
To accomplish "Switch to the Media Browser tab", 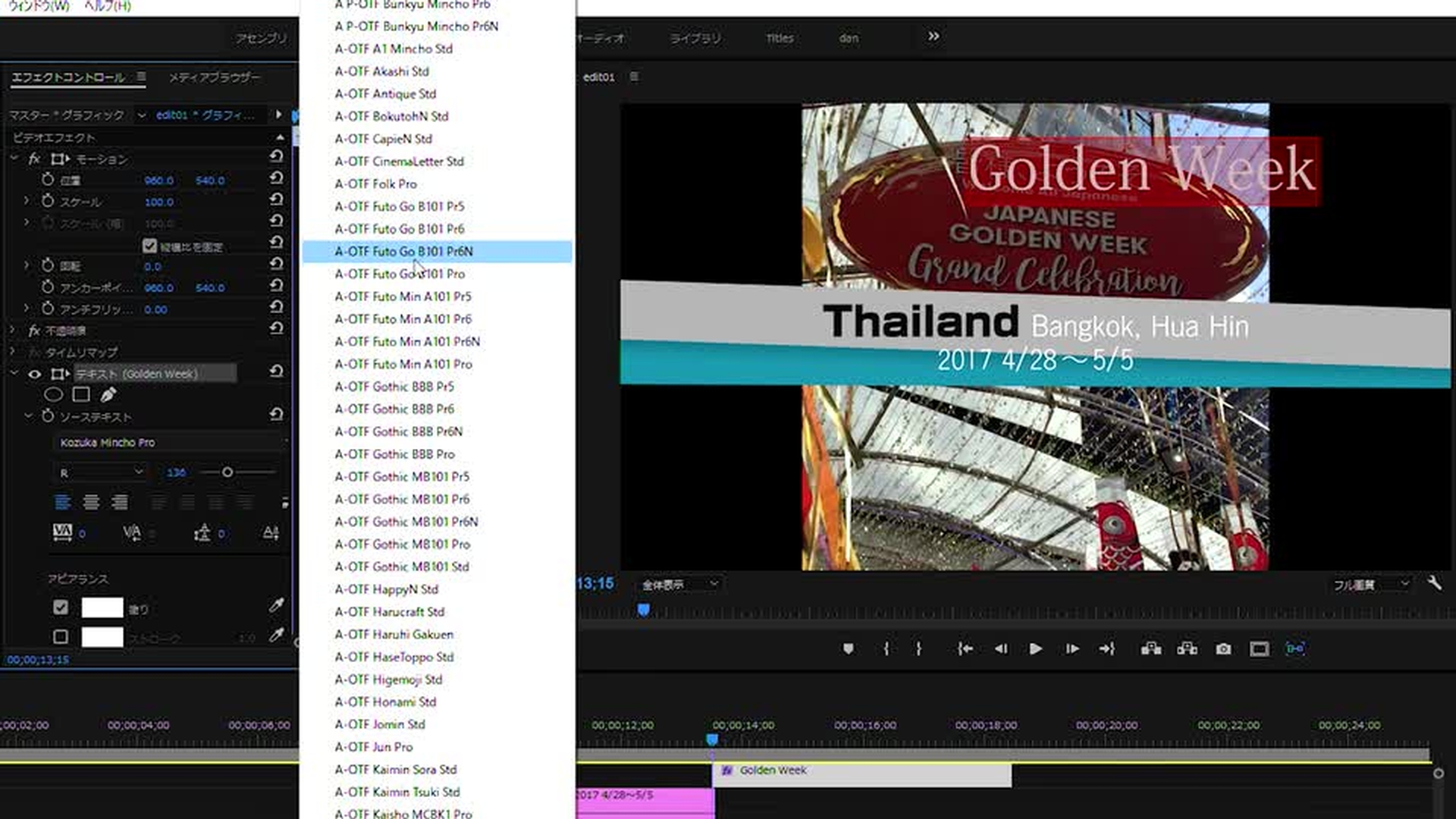I will point(214,77).
